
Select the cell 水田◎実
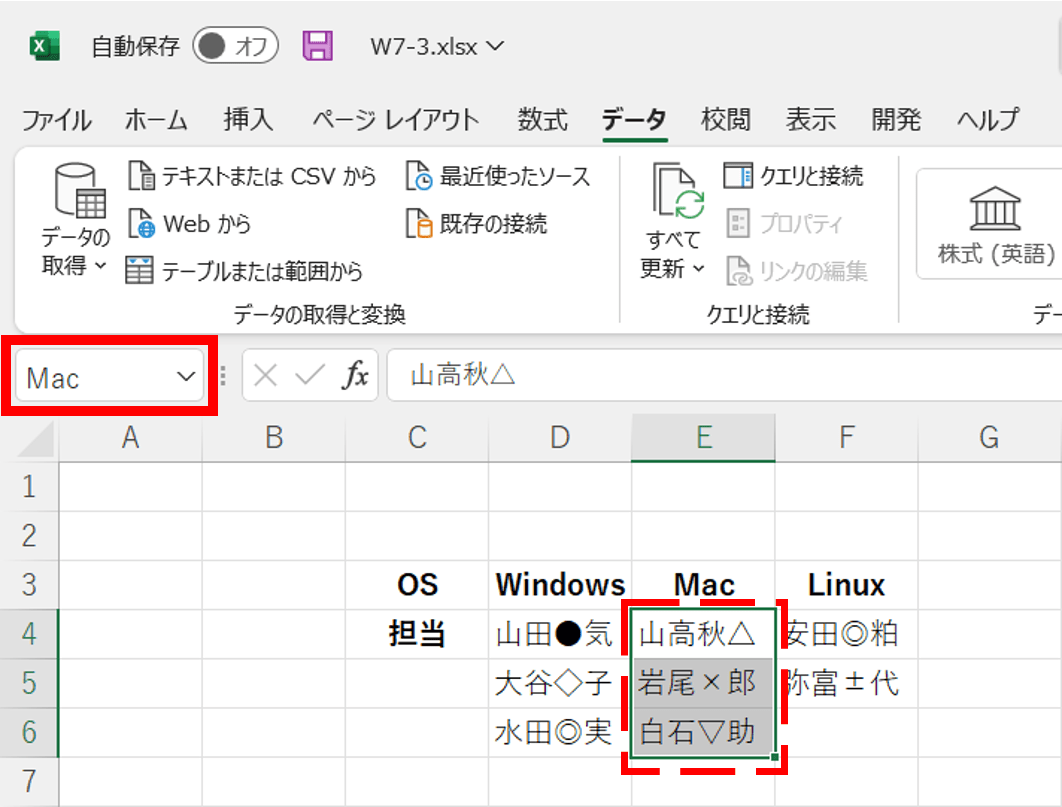pos(560,733)
